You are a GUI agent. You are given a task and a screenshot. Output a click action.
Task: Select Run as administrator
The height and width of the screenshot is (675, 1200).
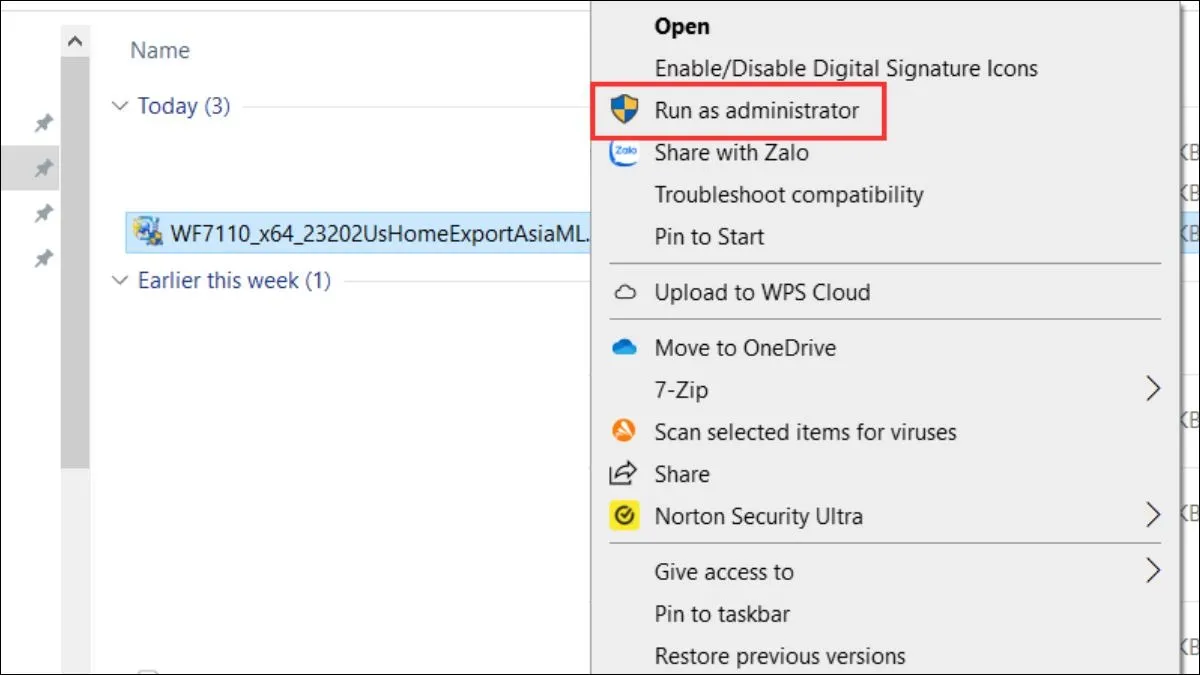pos(755,110)
